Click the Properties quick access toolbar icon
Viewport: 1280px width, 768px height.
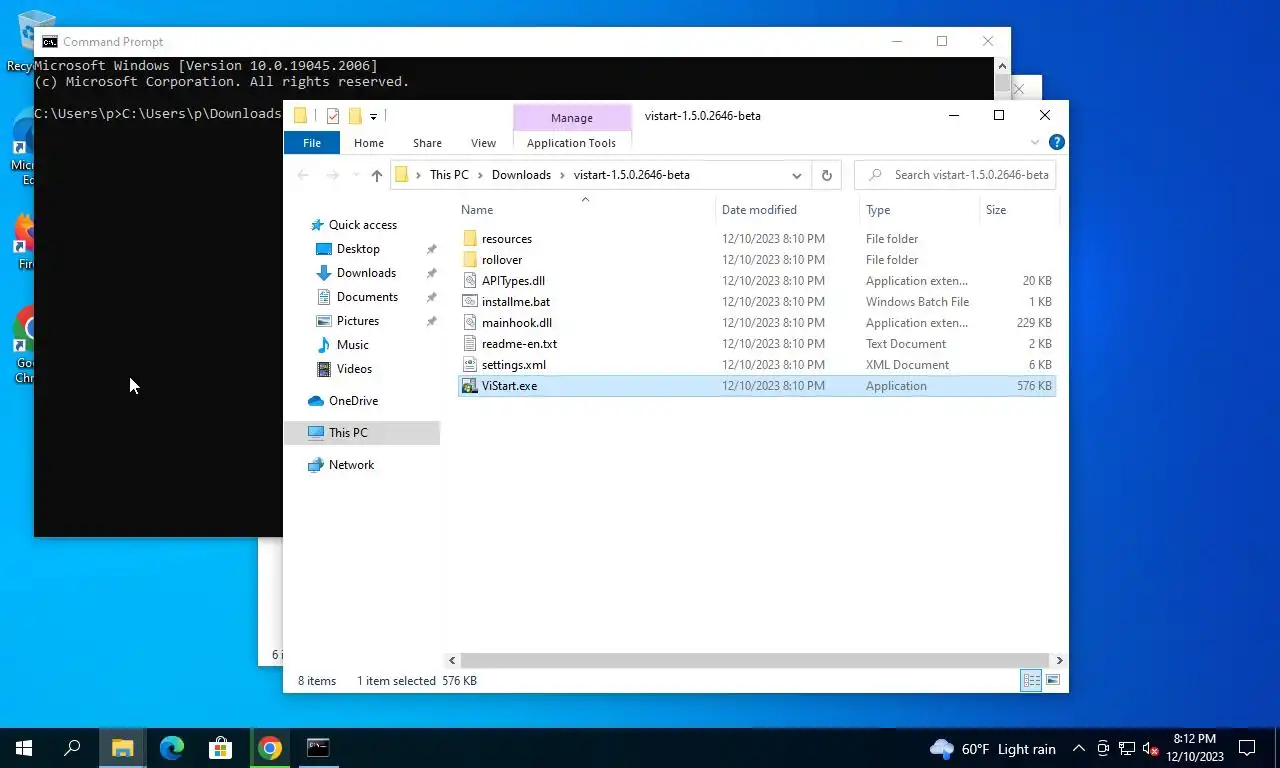[333, 116]
